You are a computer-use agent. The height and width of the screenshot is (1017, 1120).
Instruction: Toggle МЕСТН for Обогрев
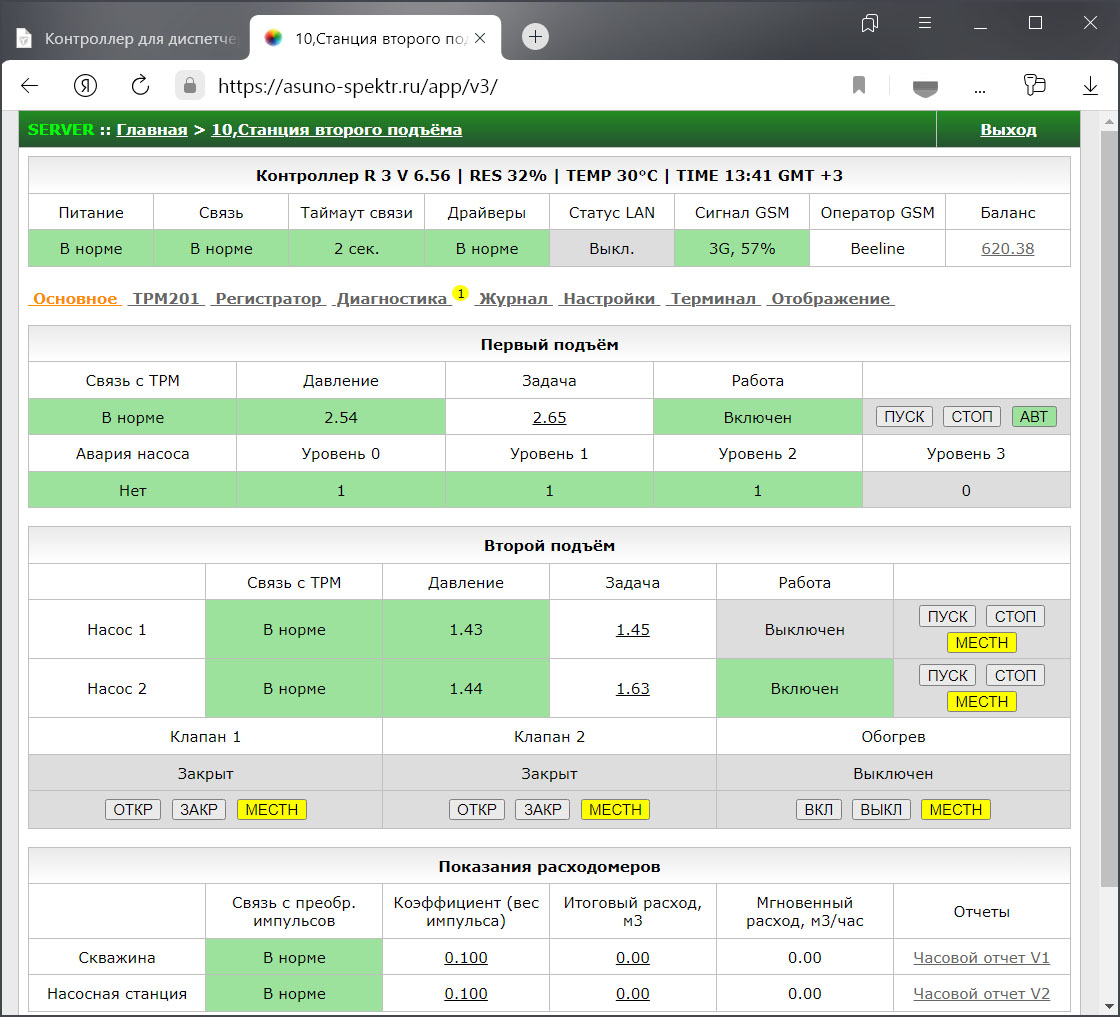(x=956, y=810)
